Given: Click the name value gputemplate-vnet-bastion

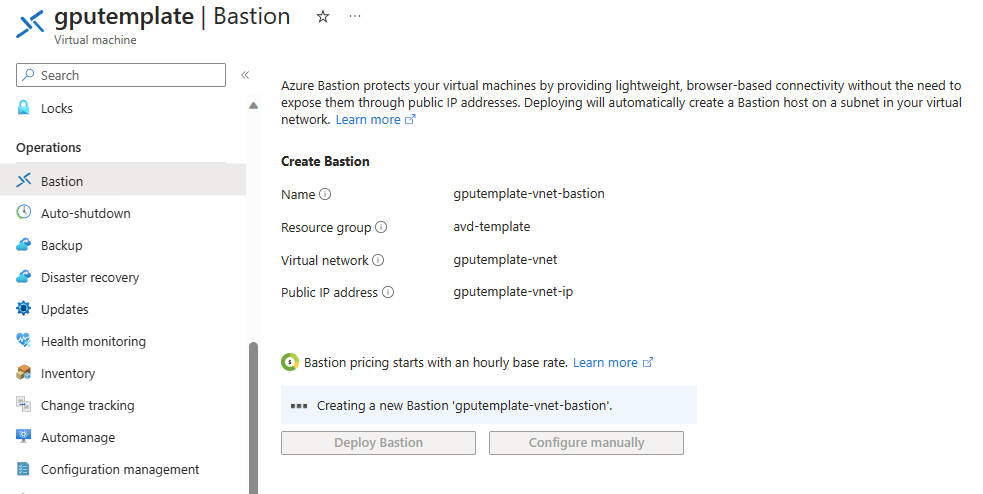Looking at the screenshot, I should coord(529,194).
